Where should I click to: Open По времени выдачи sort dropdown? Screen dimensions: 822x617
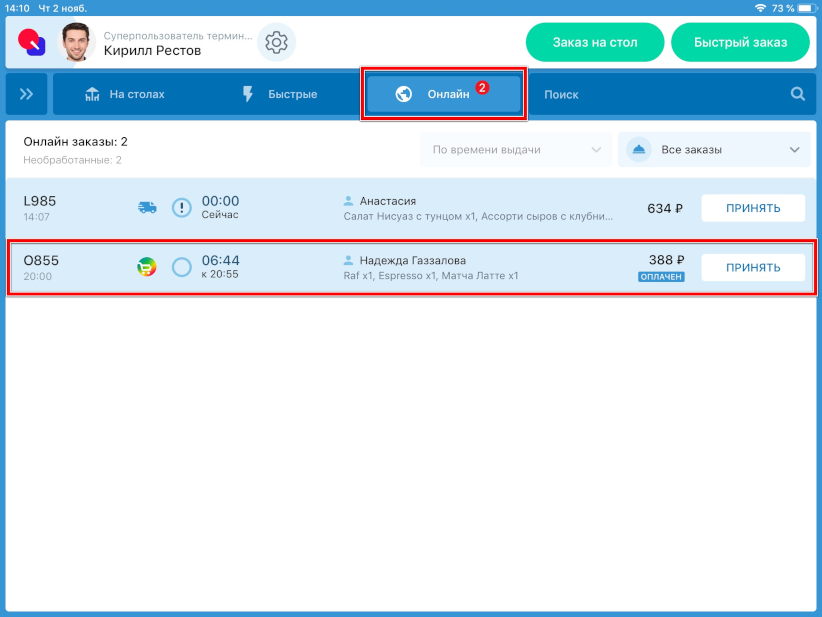tap(516, 150)
